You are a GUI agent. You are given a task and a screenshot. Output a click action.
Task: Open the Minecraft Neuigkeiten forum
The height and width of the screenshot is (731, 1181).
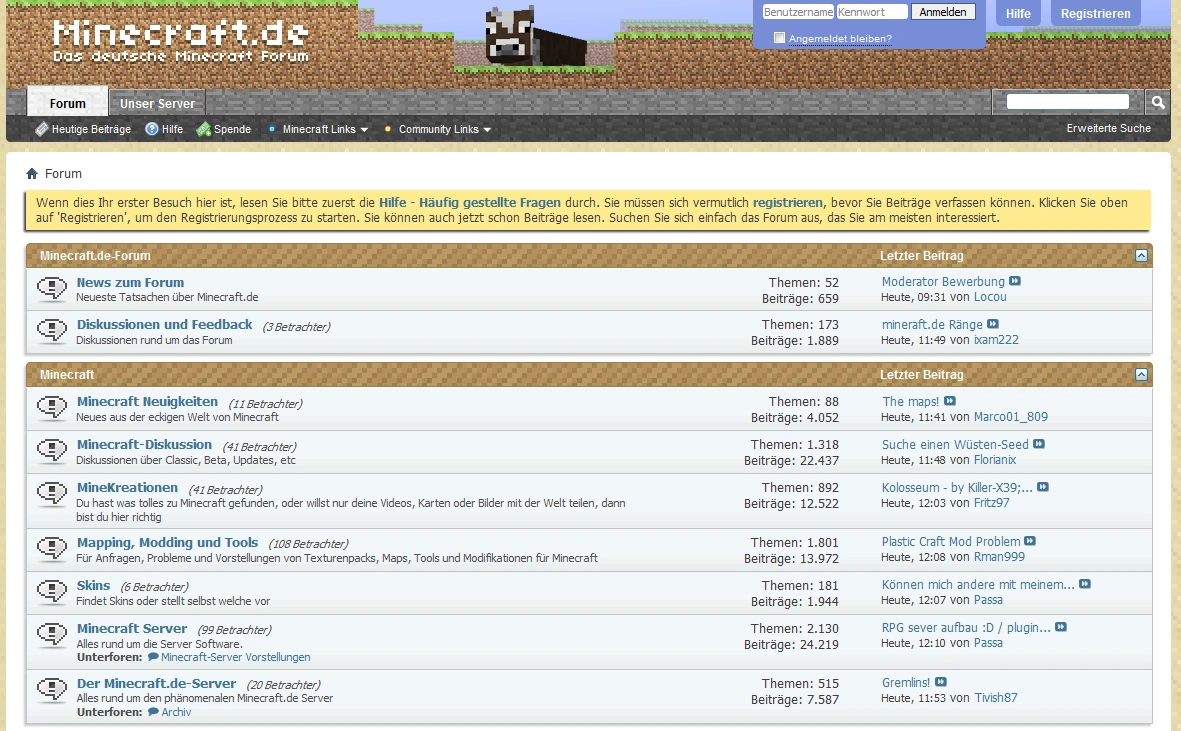pyautogui.click(x=147, y=401)
